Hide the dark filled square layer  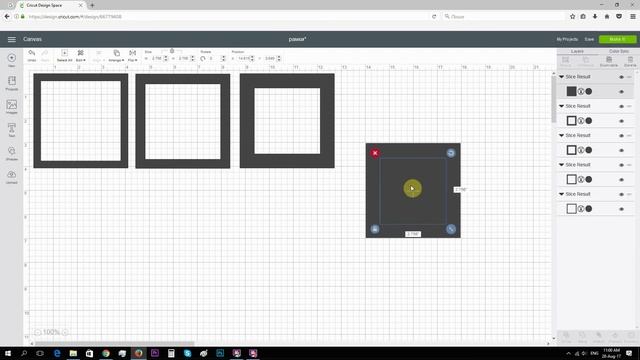621,91
